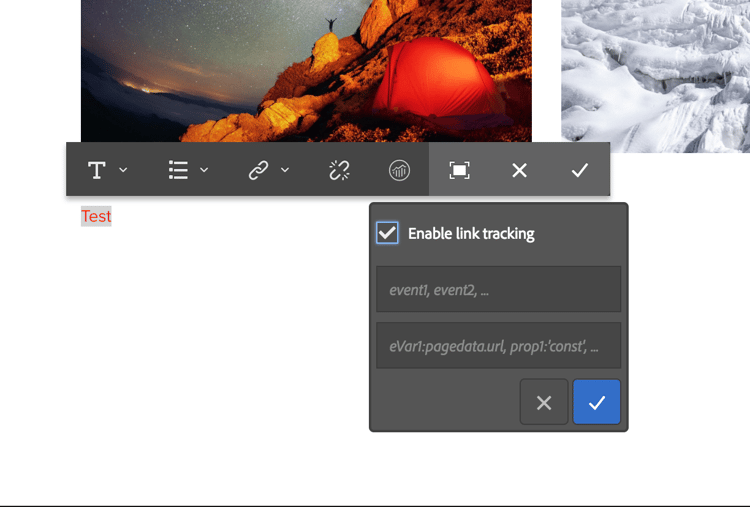Expand the hyperlink dropdown chevron
This screenshot has width=750, height=507.
point(285,170)
